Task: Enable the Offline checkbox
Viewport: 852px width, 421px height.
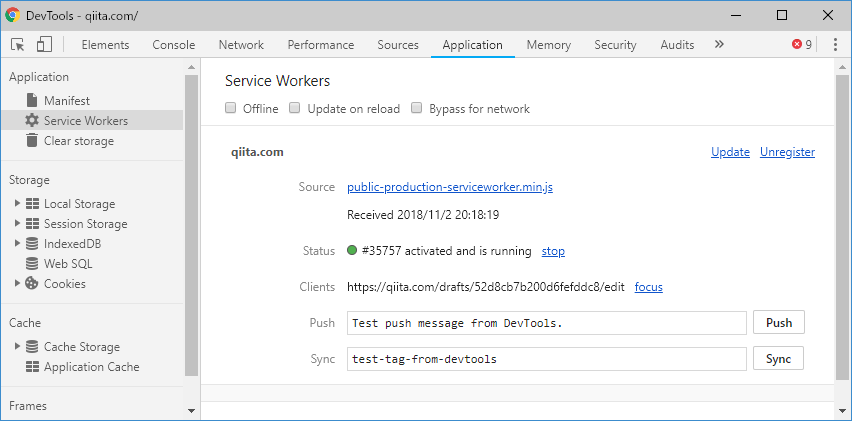Action: 231,109
